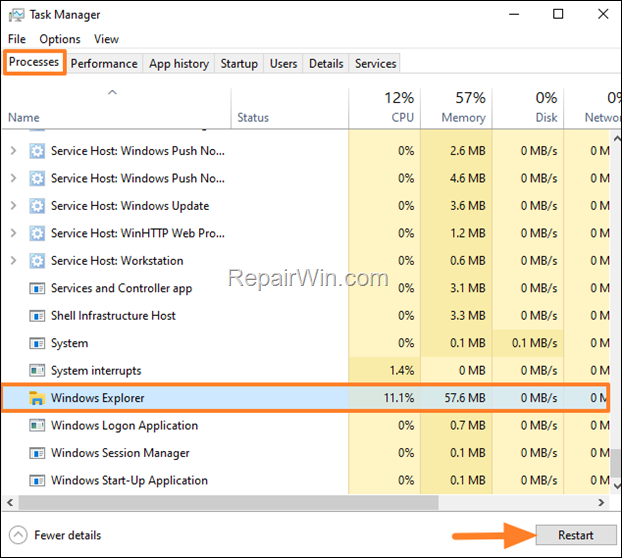Switch to the Startup tab
The width and height of the screenshot is (622, 558).
[239, 63]
